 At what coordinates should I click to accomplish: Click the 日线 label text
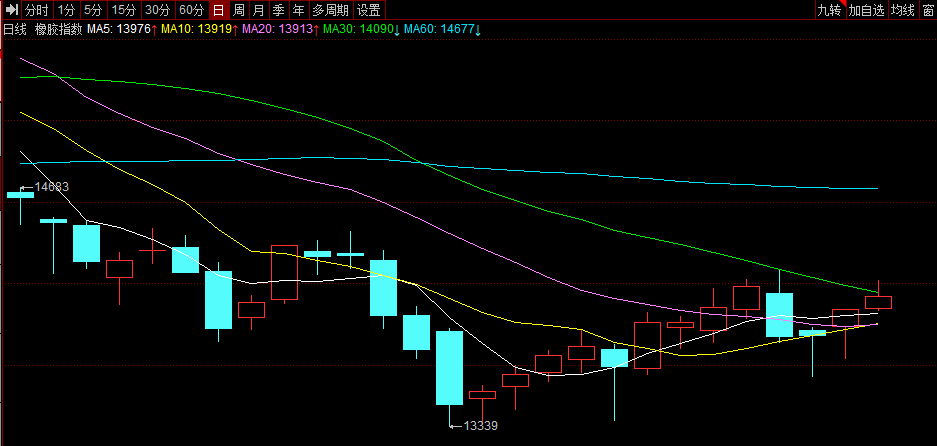[15, 29]
